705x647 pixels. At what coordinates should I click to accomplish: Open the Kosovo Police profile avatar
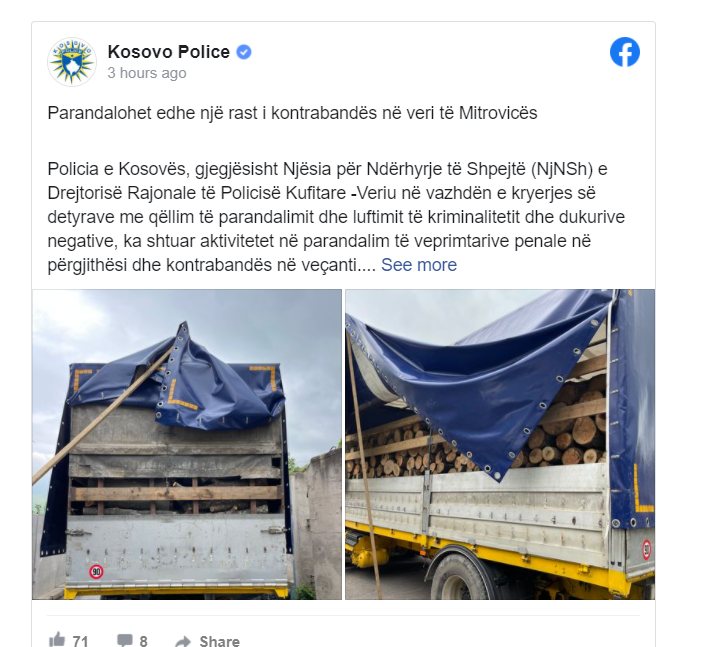[72, 62]
